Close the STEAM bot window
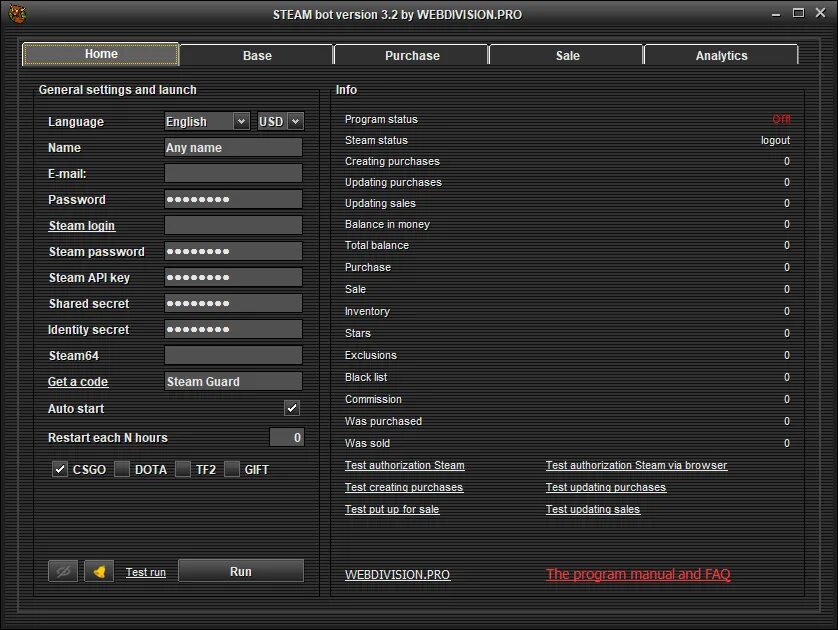Screen dimensions: 838x630 click(x=820, y=13)
